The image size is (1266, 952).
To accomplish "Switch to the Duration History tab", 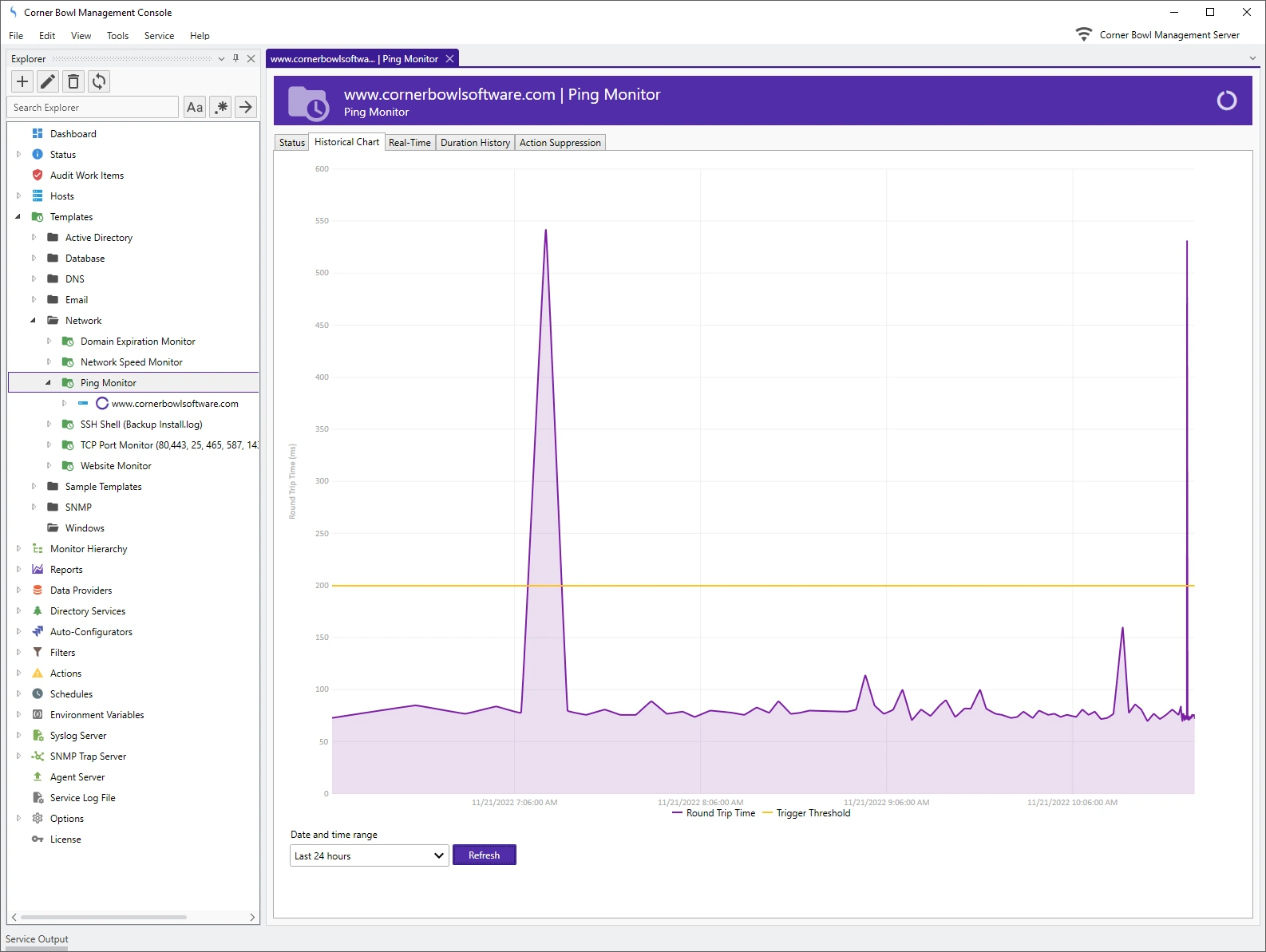I will (x=475, y=143).
